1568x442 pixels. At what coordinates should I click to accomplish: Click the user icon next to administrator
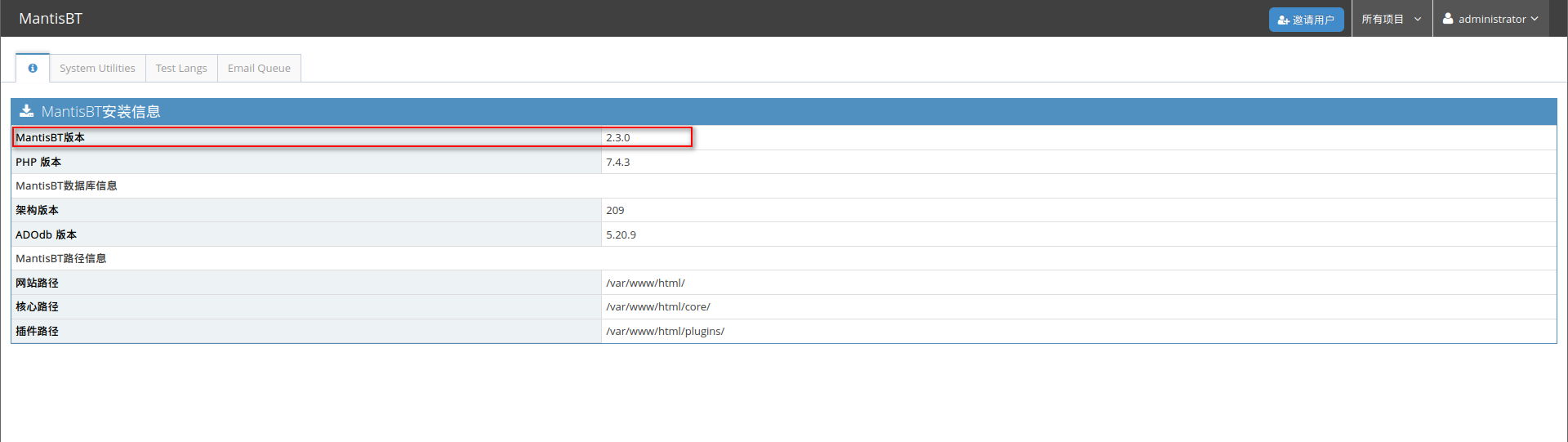pos(1448,18)
